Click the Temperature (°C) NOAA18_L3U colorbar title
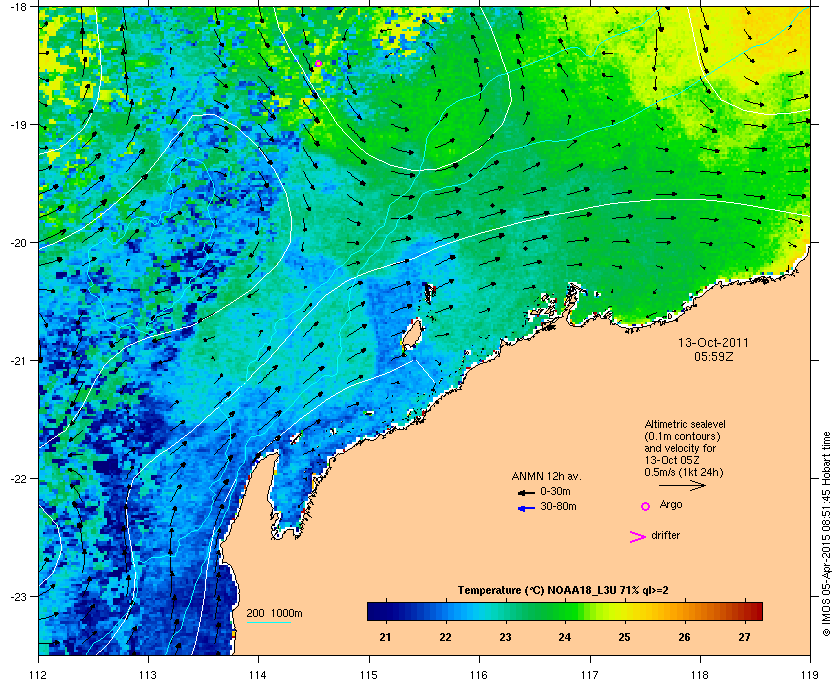Image resolution: width=840 pixels, height=680 pixels. [x=563, y=590]
